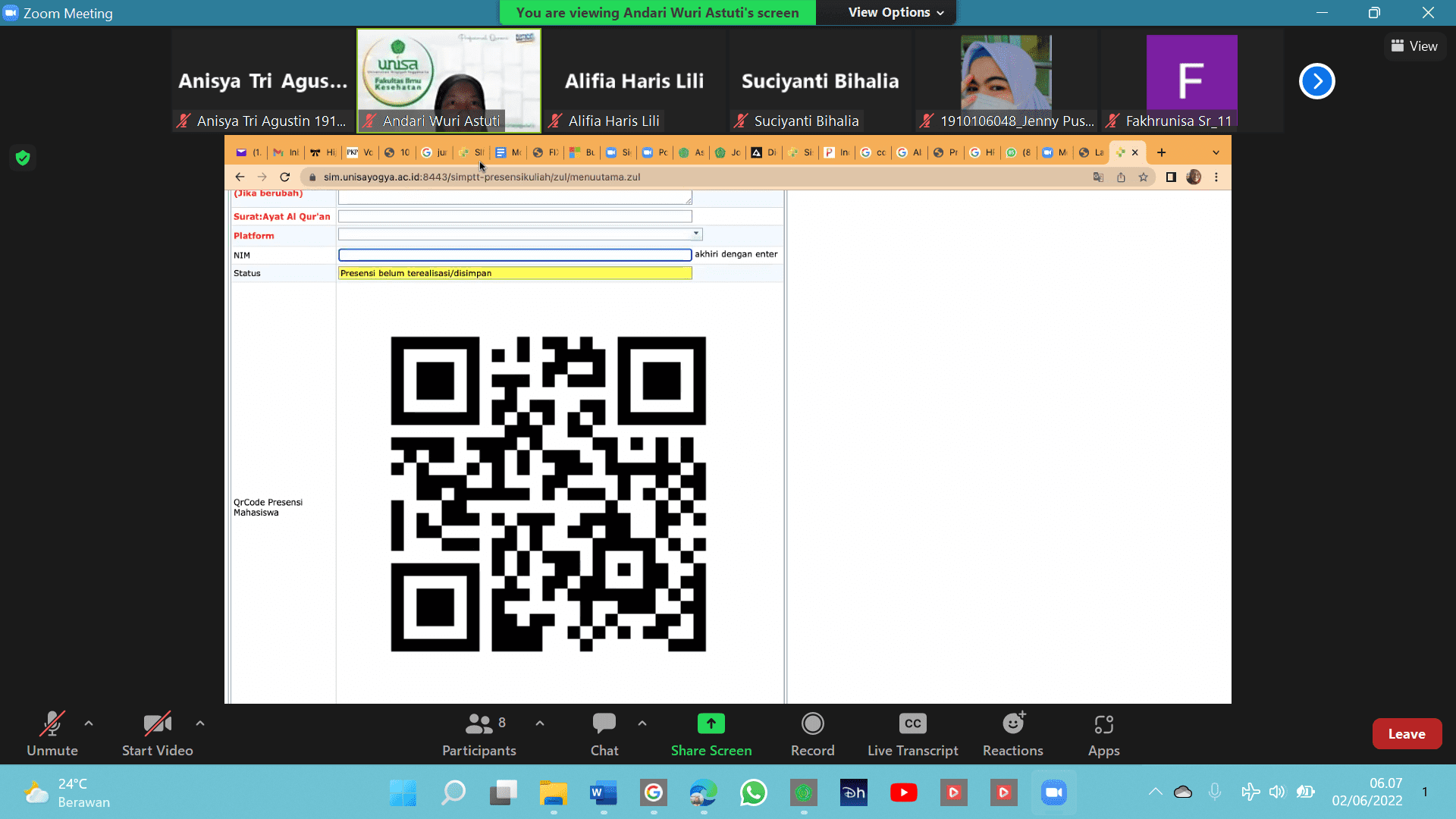Click the browser back arrow
This screenshot has width=1456, height=819.
(240, 177)
